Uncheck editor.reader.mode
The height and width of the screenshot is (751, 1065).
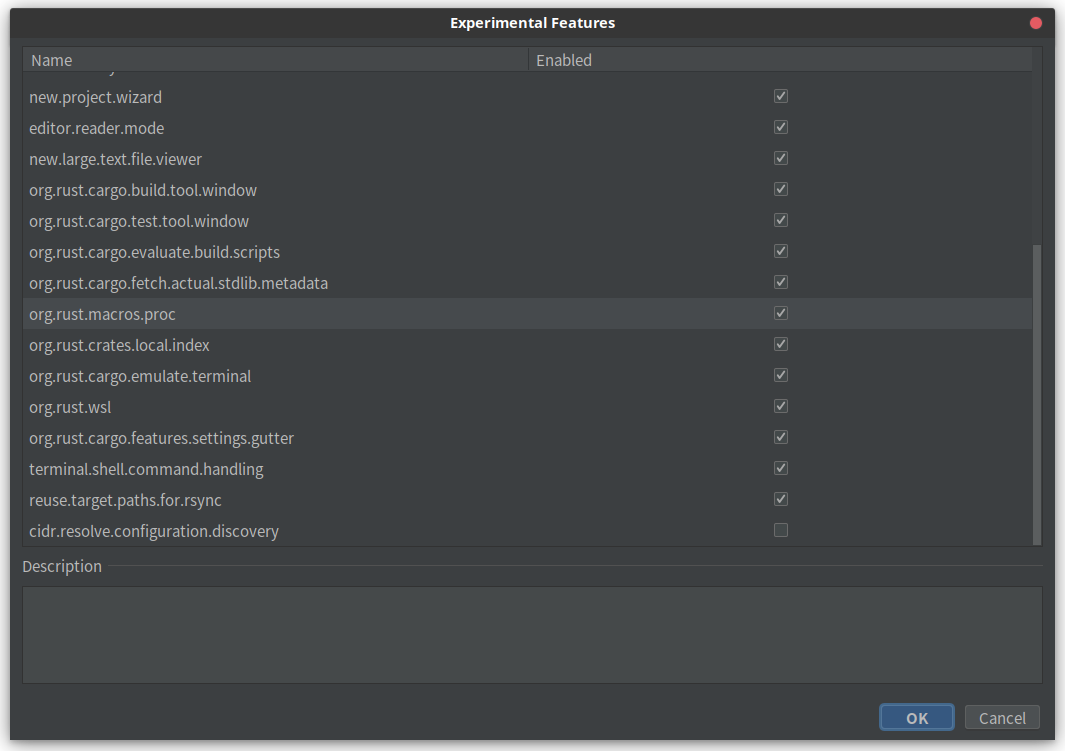(780, 127)
